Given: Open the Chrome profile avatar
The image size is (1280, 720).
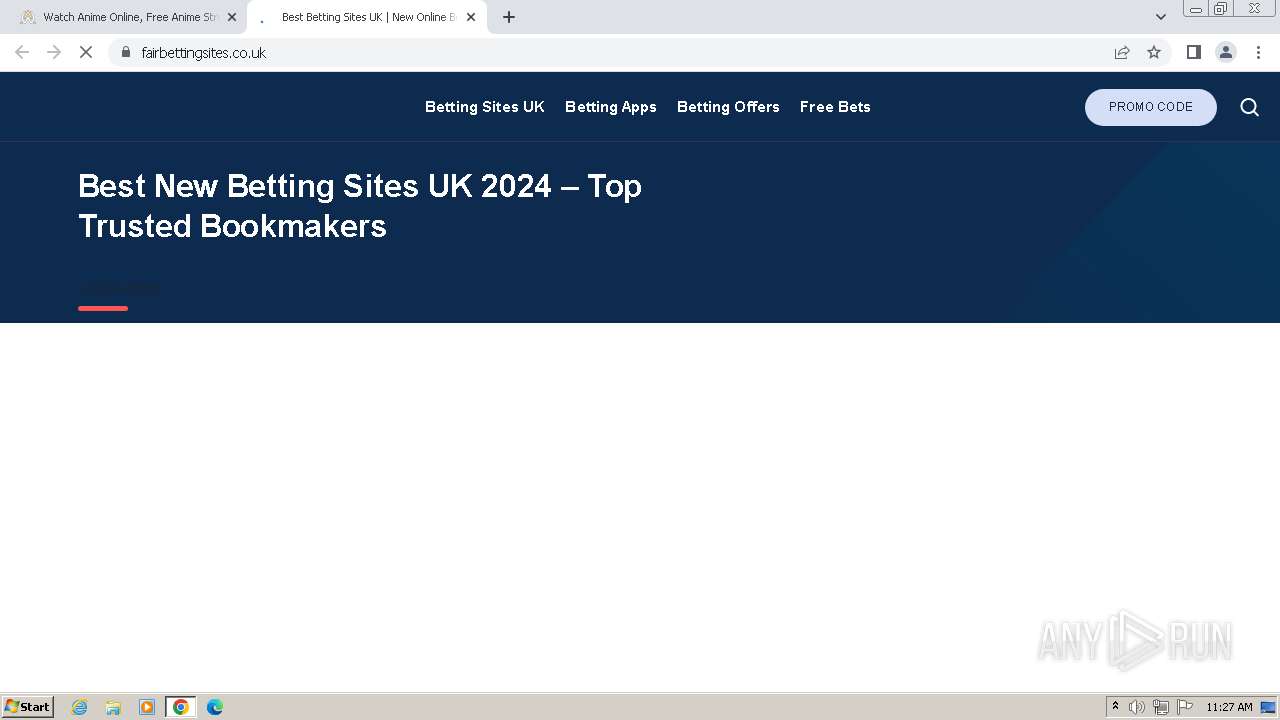Looking at the screenshot, I should click(x=1226, y=52).
